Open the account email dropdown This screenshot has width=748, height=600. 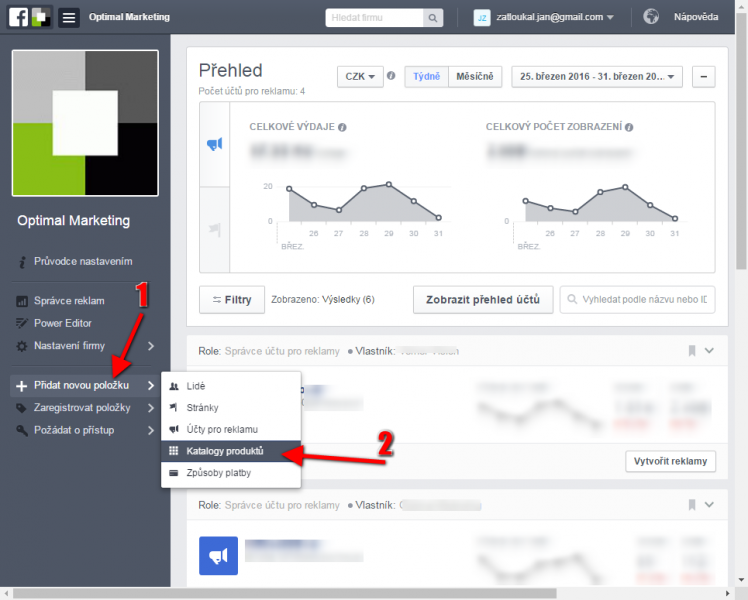(x=555, y=17)
